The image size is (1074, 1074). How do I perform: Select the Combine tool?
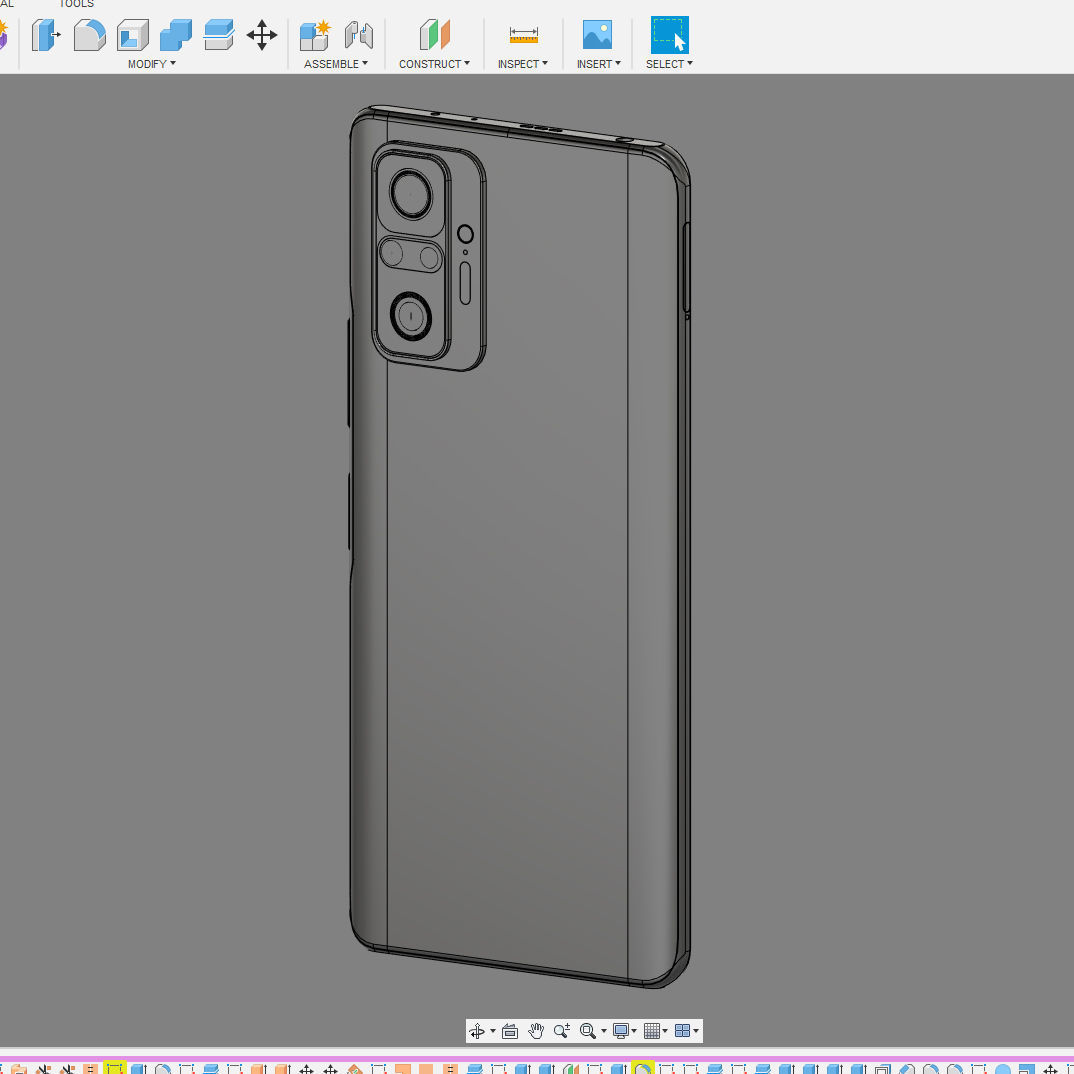176,35
